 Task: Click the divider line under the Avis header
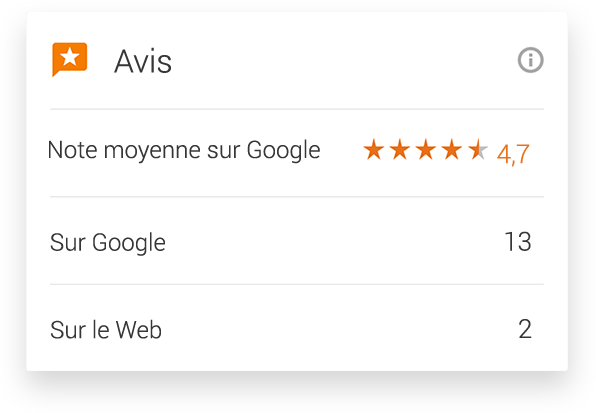(x=297, y=109)
